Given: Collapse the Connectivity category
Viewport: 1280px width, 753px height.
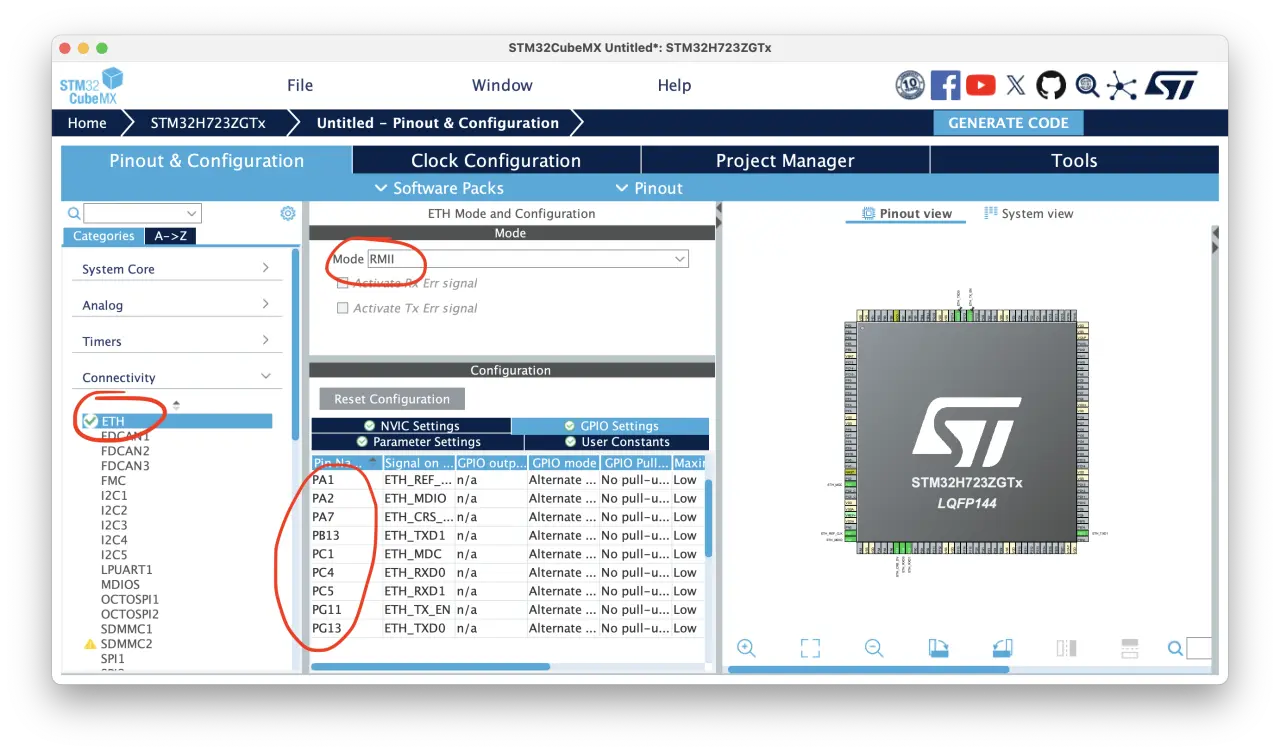Looking at the screenshot, I should pos(265,377).
